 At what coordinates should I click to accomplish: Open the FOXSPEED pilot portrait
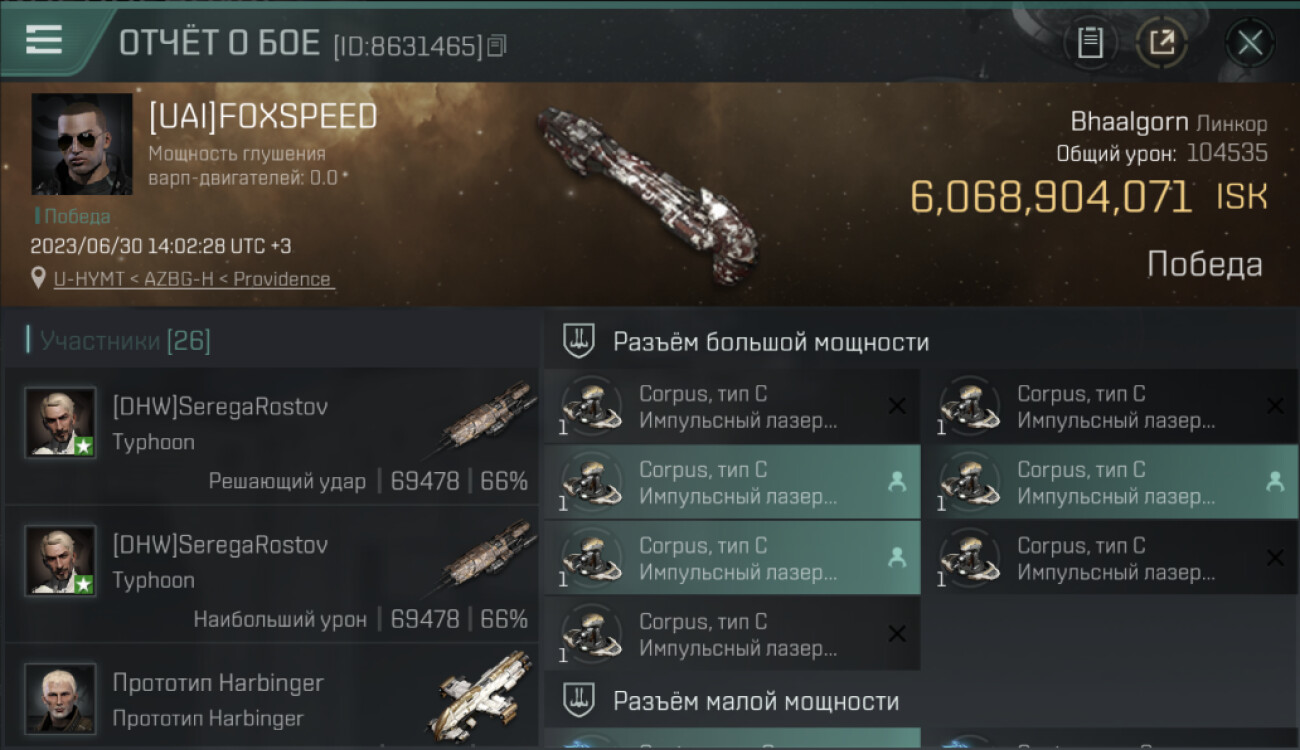pos(81,144)
